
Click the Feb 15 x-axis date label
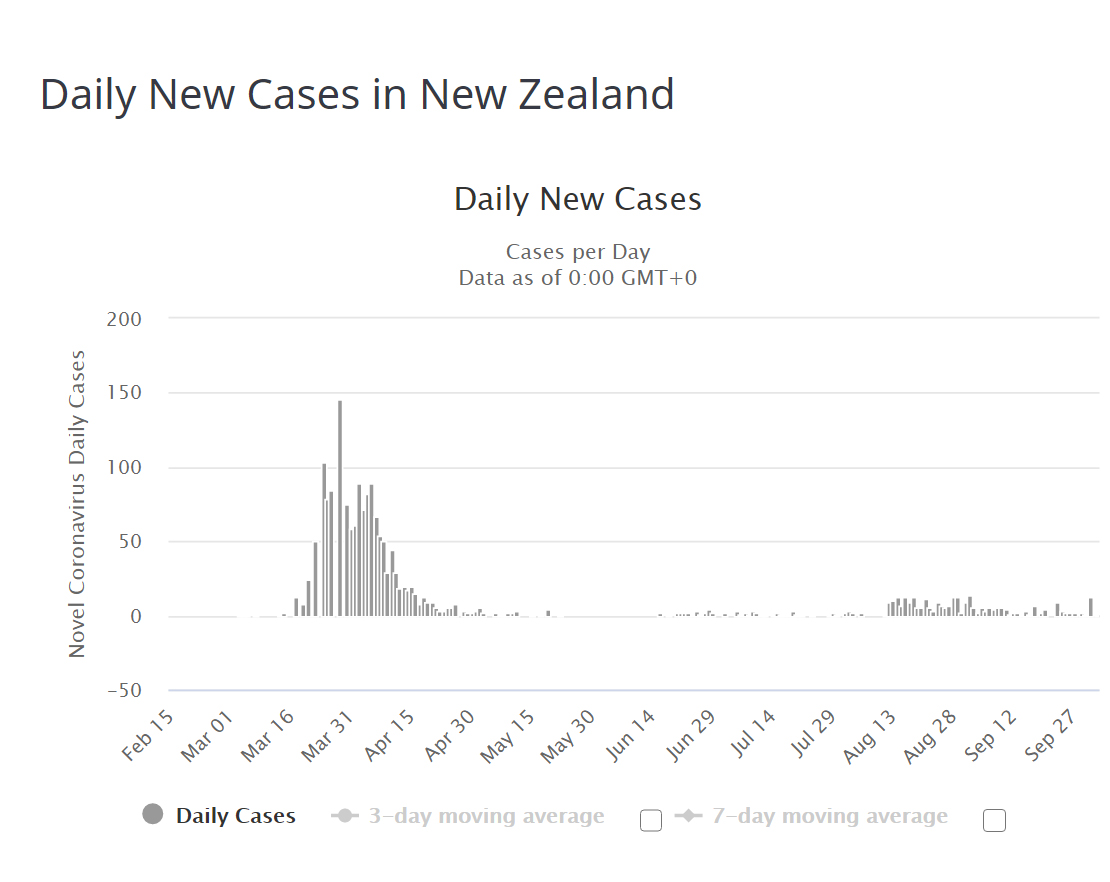150,739
